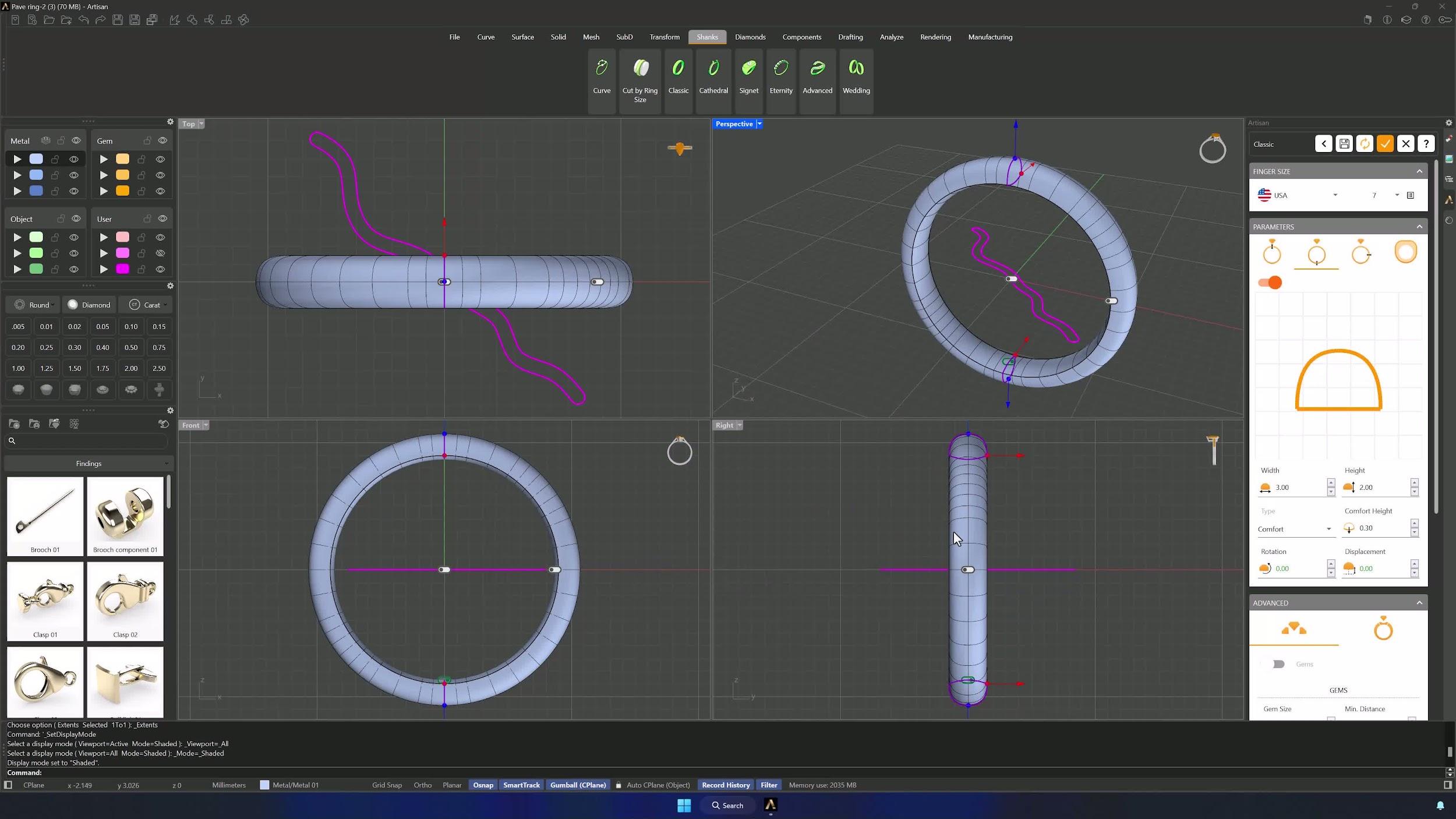
Task: Toggle visibility of Metal layer group
Action: 76,140
